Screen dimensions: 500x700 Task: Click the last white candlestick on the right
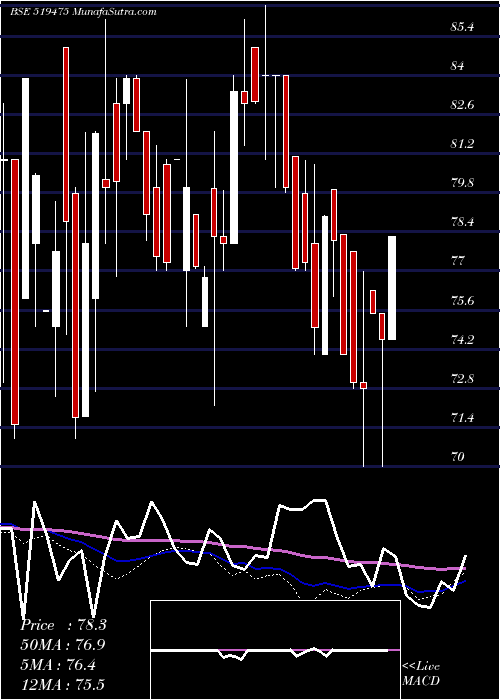pyautogui.click(x=392, y=288)
